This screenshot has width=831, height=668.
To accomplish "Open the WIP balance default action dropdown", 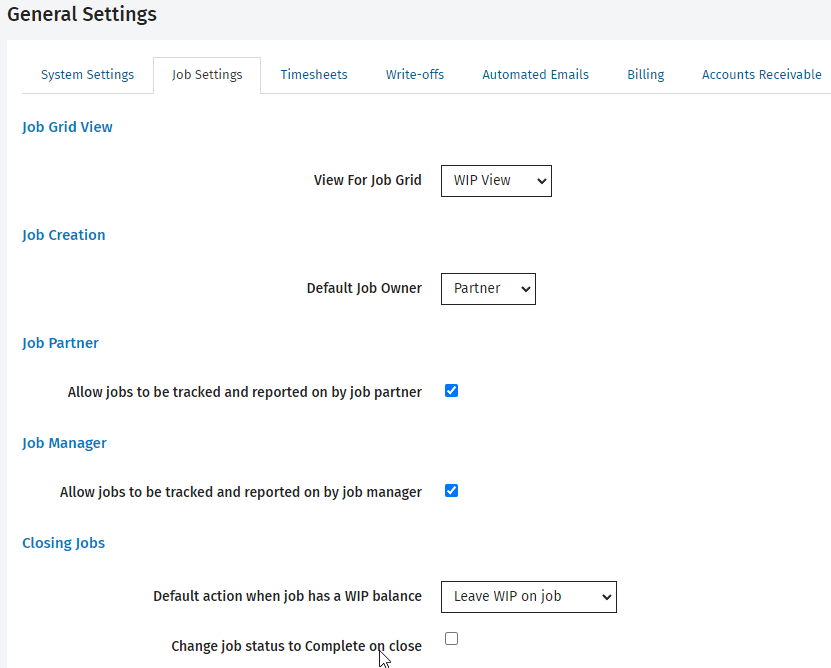I will pos(528,597).
